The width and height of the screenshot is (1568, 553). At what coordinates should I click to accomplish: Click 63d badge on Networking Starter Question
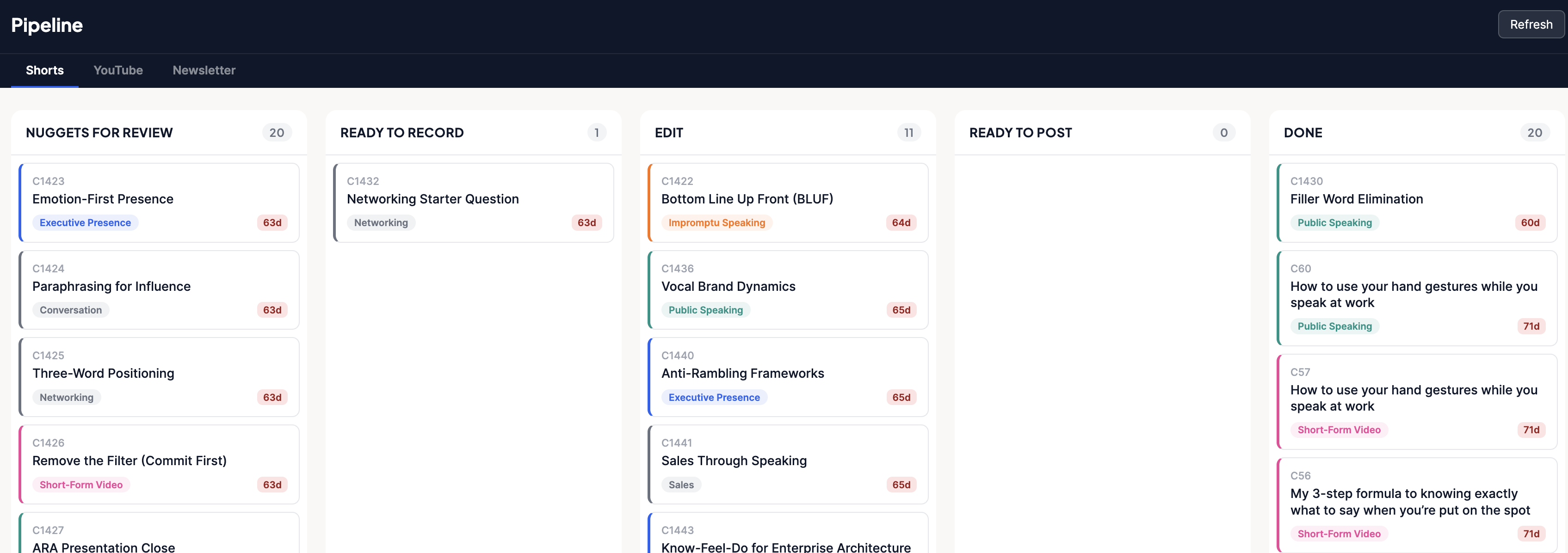click(587, 223)
